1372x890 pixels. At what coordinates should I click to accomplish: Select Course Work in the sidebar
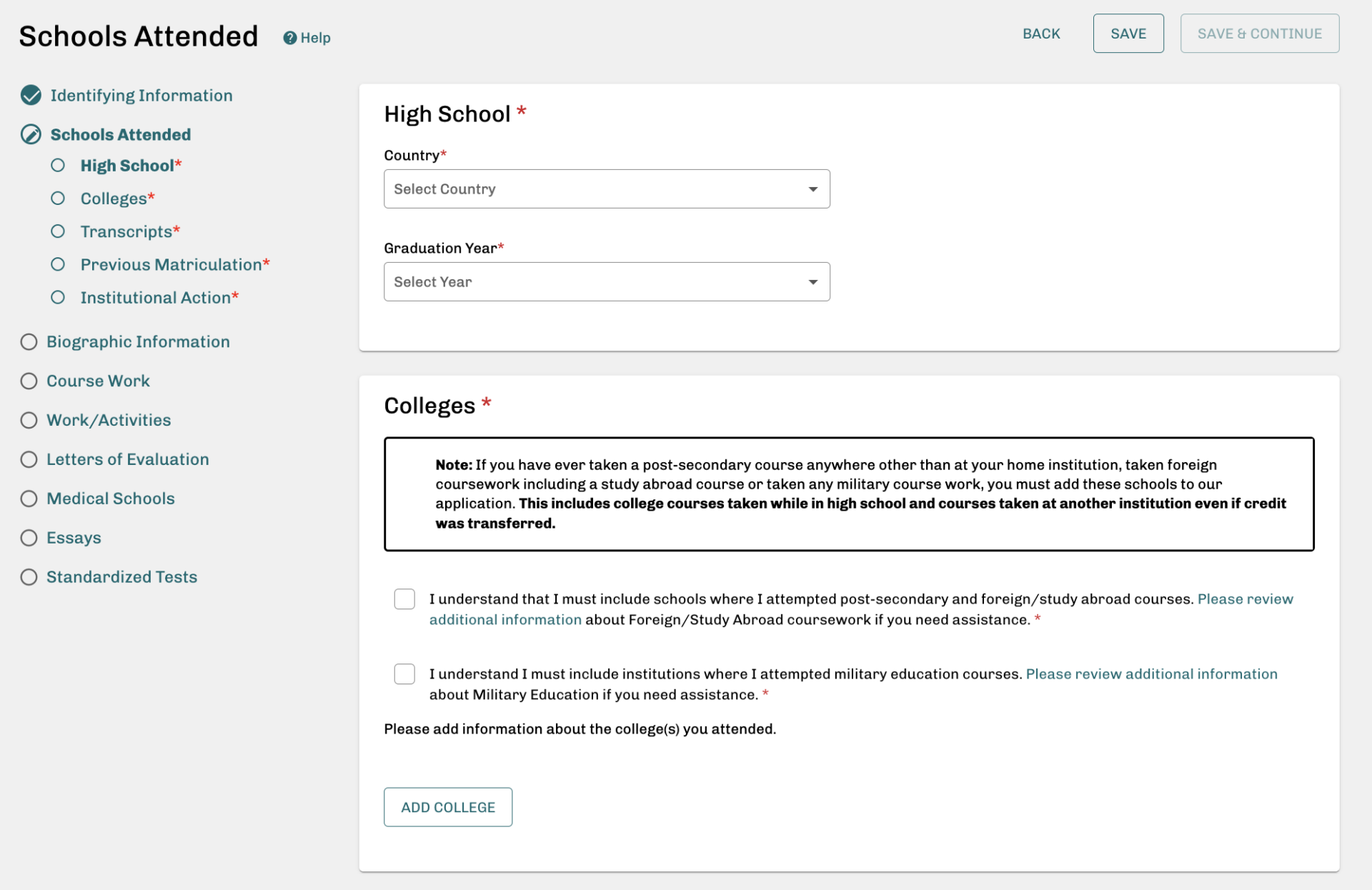pyautogui.click(x=98, y=381)
